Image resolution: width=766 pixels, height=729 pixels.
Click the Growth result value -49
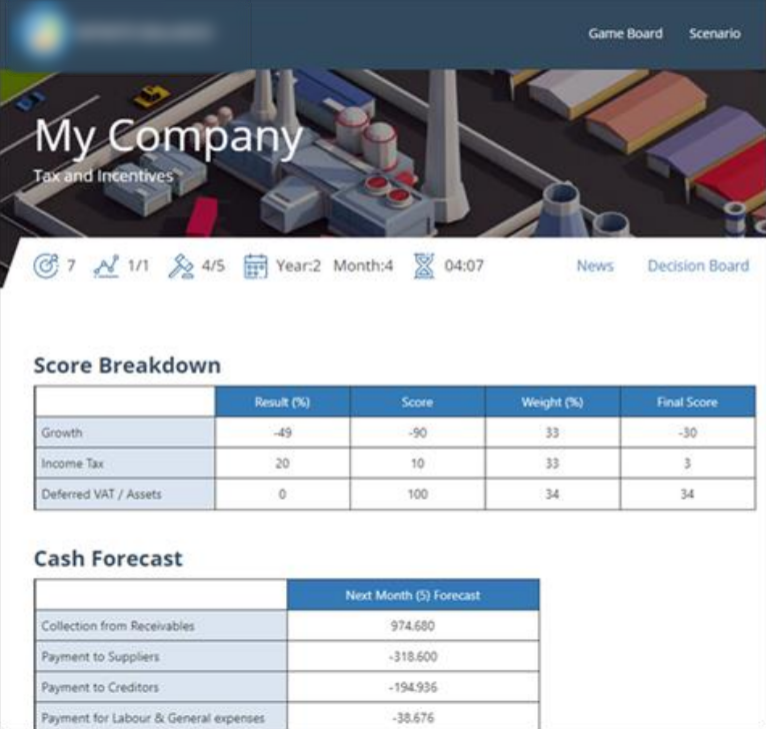[282, 433]
